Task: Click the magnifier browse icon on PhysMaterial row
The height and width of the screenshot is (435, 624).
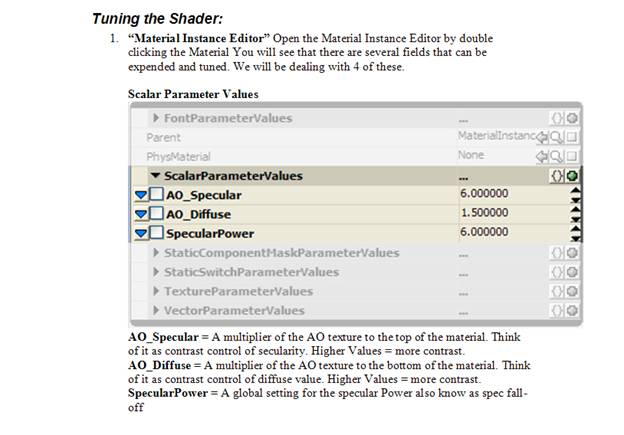Action: [556, 156]
